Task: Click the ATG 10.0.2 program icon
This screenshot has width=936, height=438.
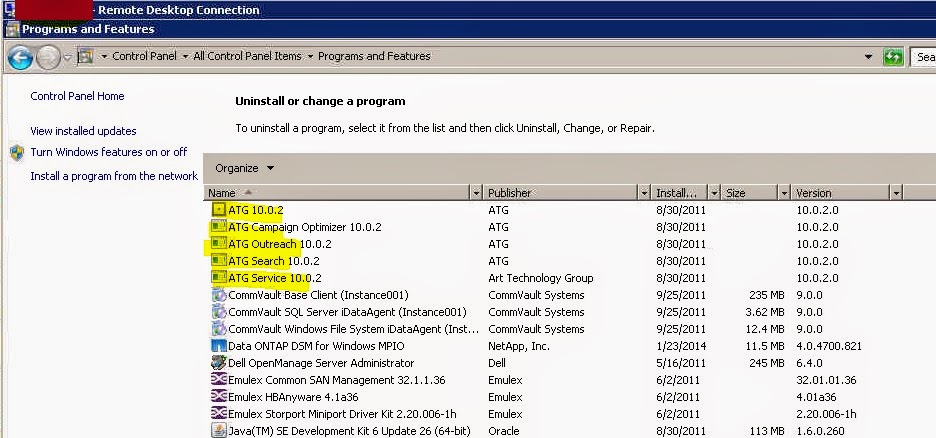Action: 219,209
